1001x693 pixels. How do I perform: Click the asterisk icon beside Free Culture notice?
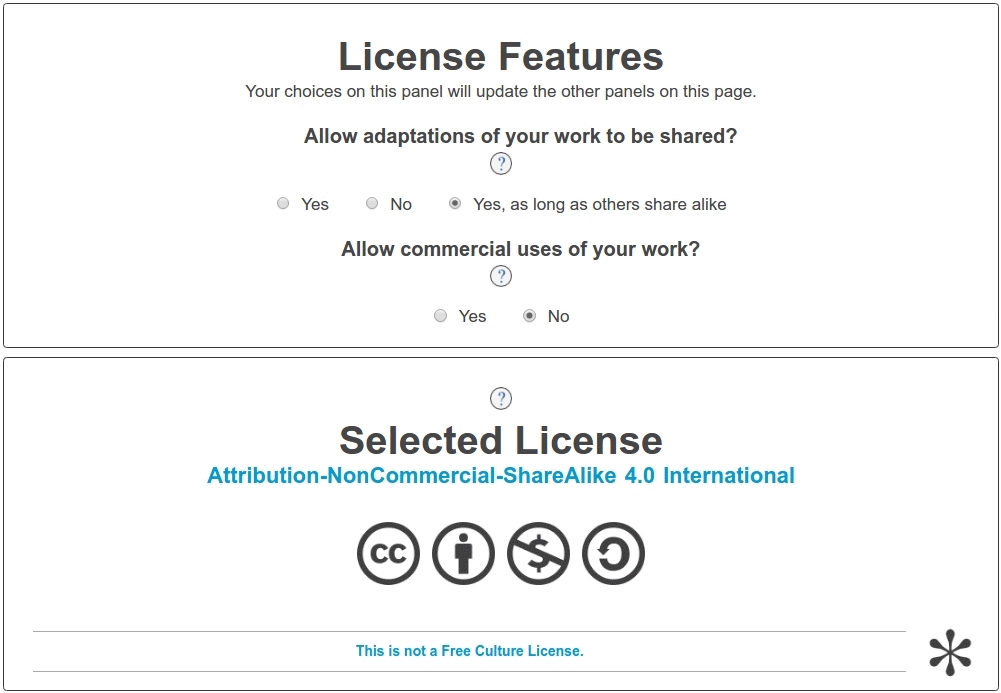[950, 652]
